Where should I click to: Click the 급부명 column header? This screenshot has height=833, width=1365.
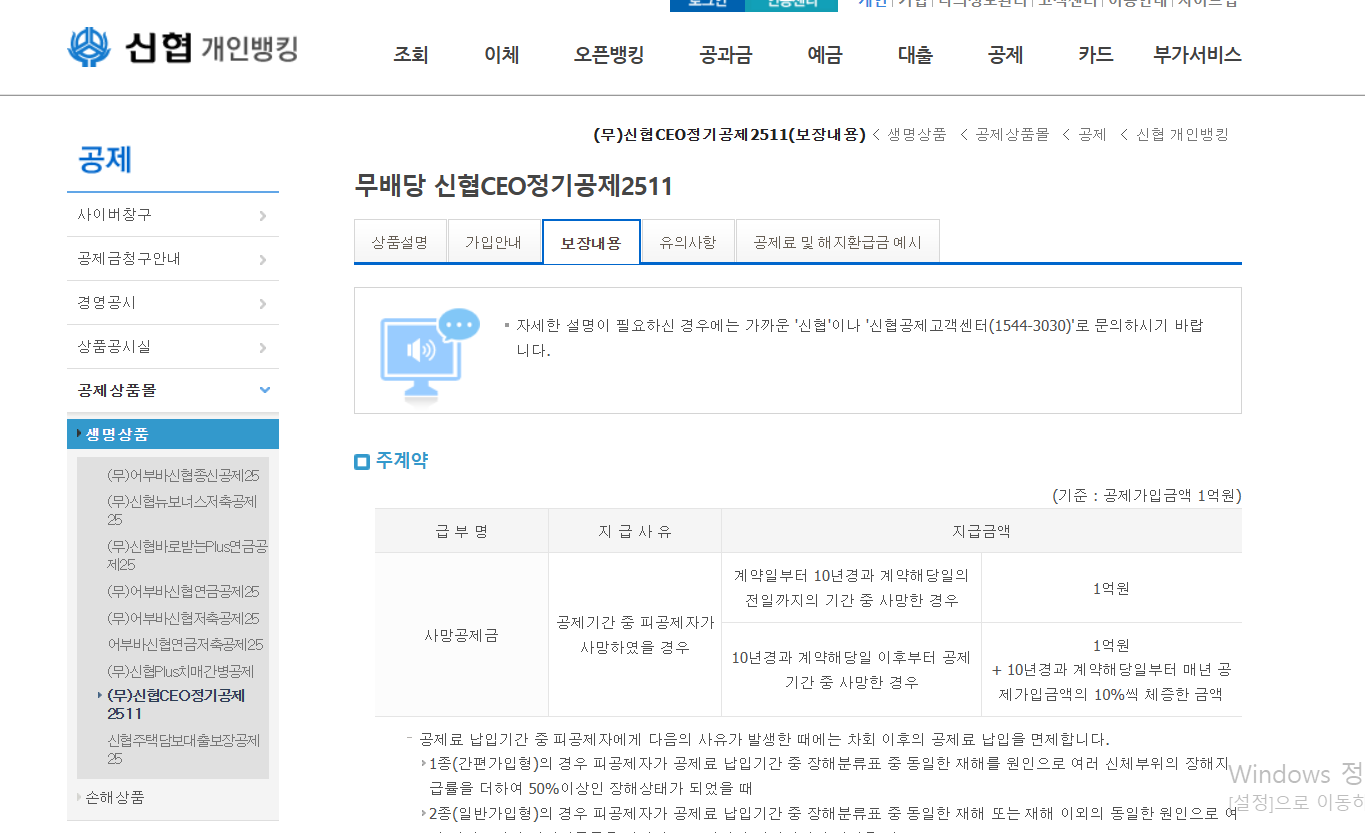click(462, 531)
